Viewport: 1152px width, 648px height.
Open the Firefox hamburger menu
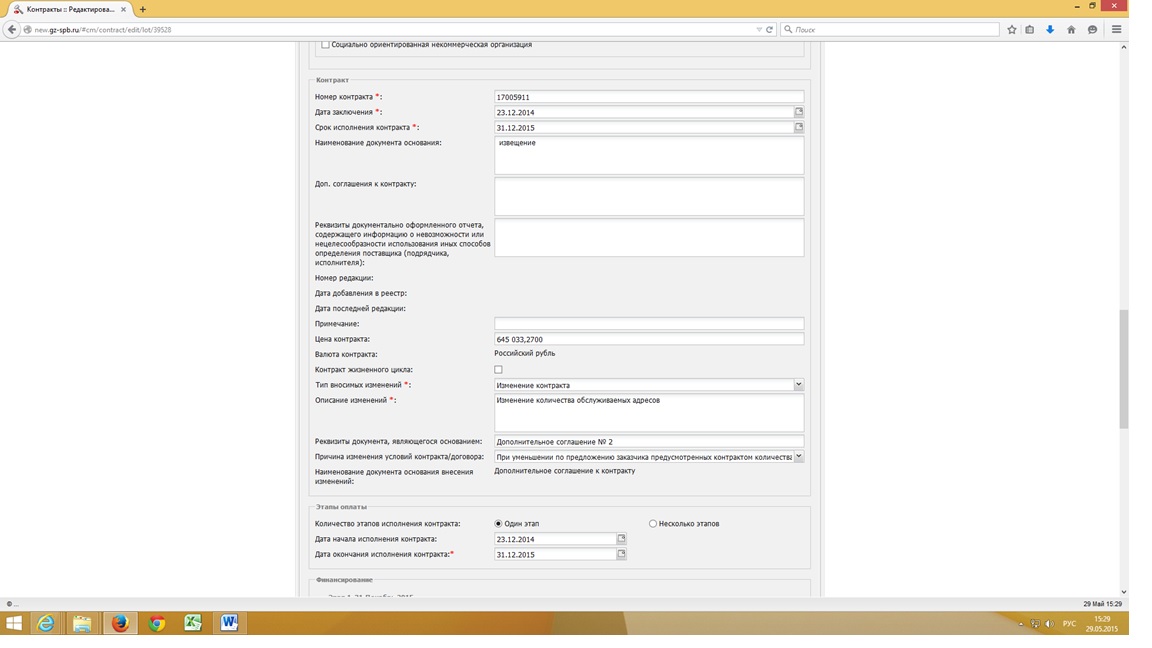pos(1117,29)
